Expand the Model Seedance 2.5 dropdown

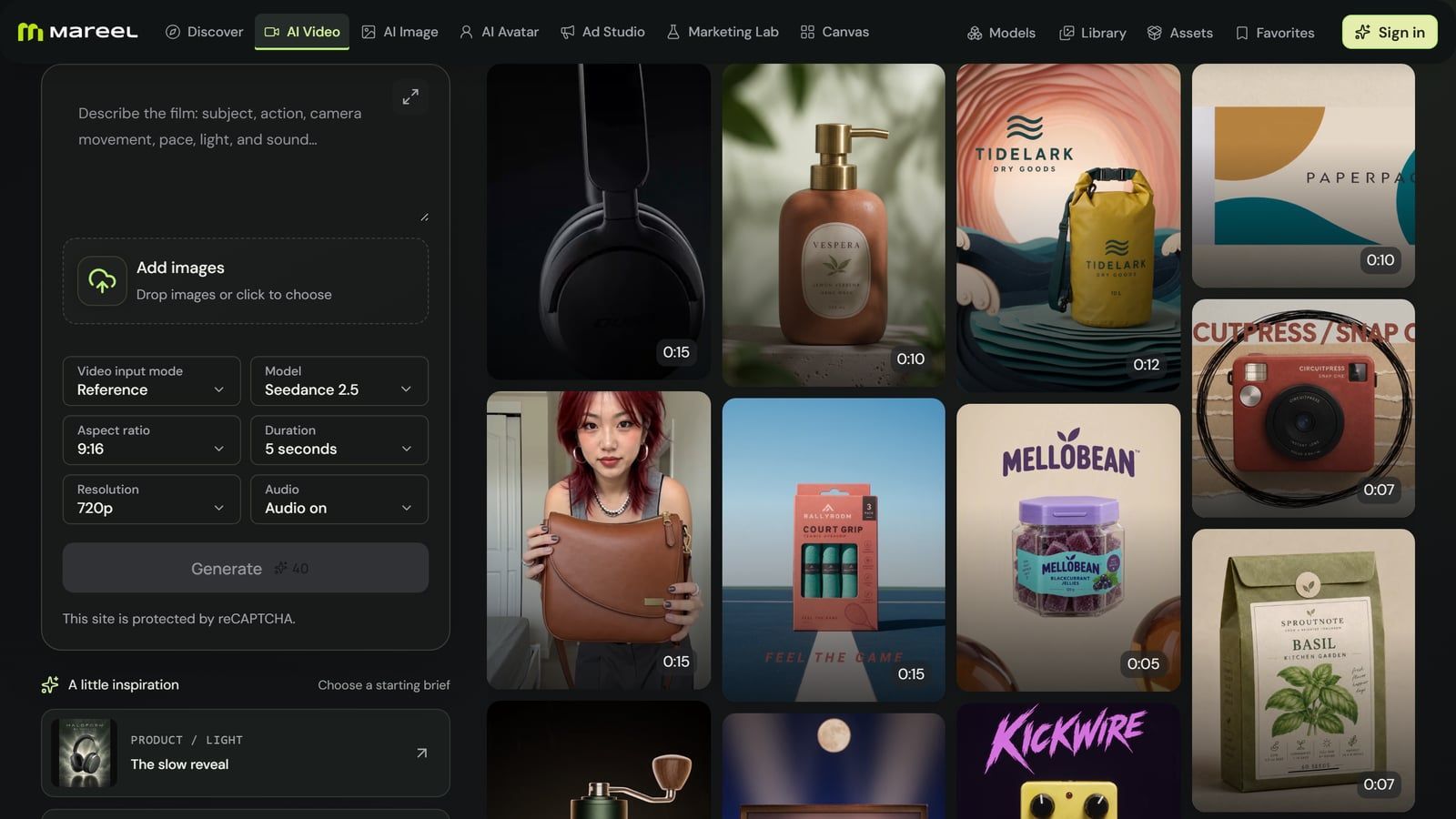click(x=339, y=380)
